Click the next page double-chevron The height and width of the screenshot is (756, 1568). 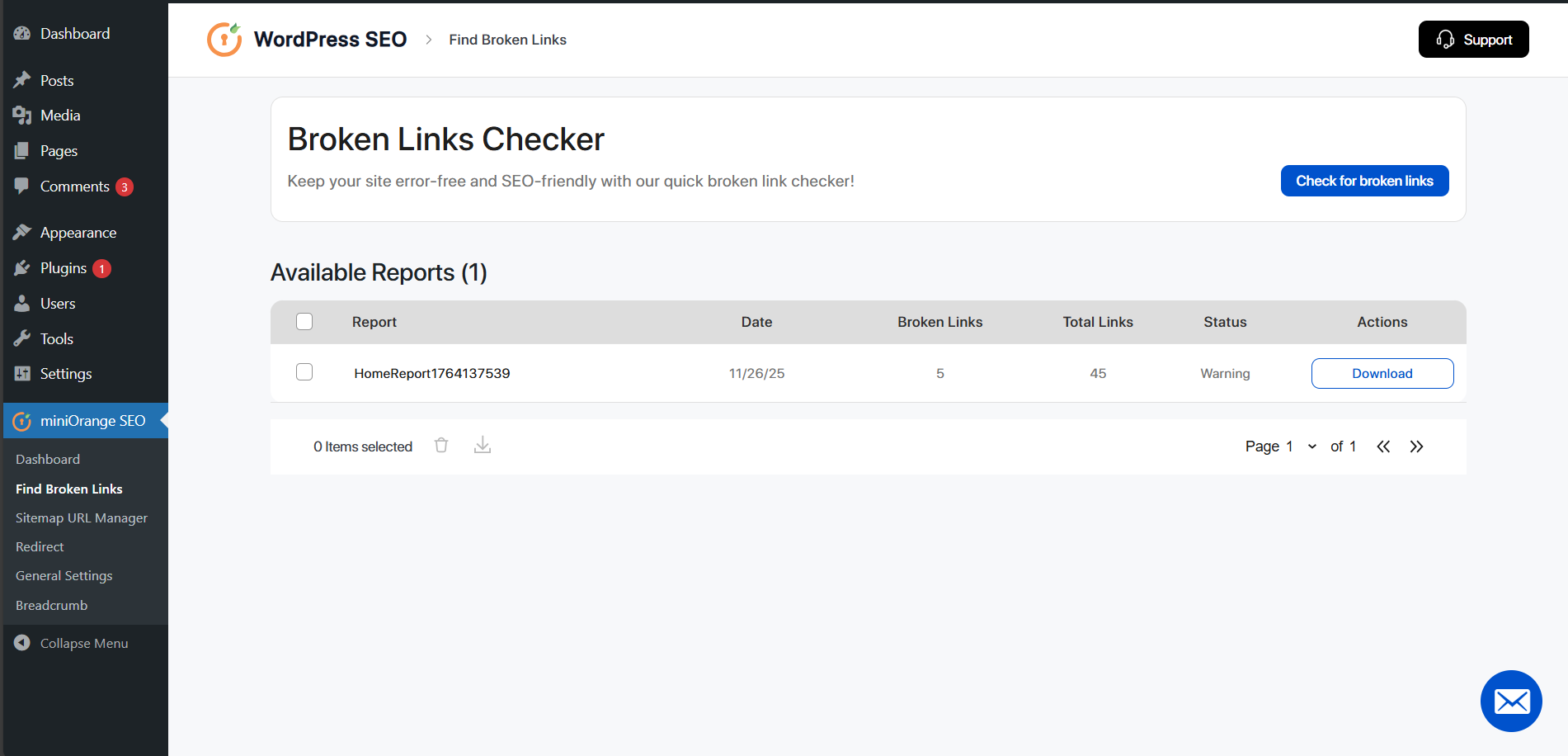click(1416, 446)
